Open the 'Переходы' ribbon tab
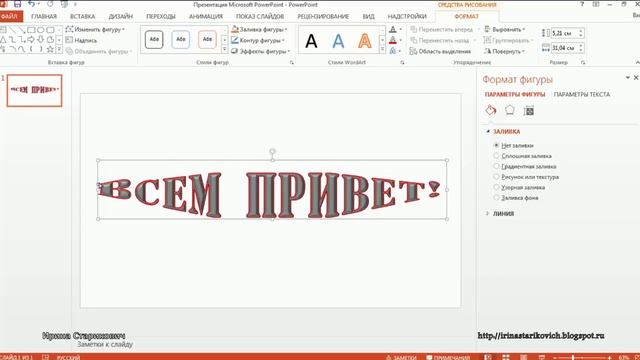Viewport: 640px width, 360px height. click(161, 16)
